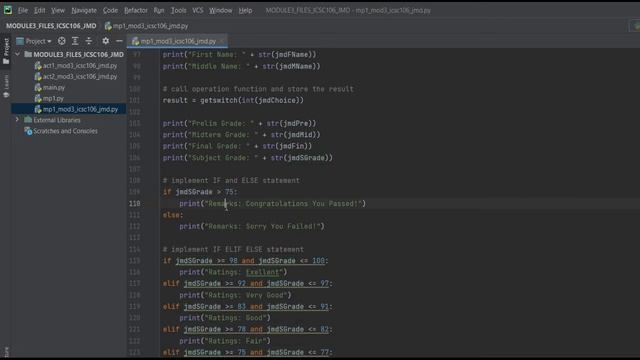This screenshot has height=360, width=640.
Task: Click the 'Ratings: Very Good' print line
Action: [236, 295]
